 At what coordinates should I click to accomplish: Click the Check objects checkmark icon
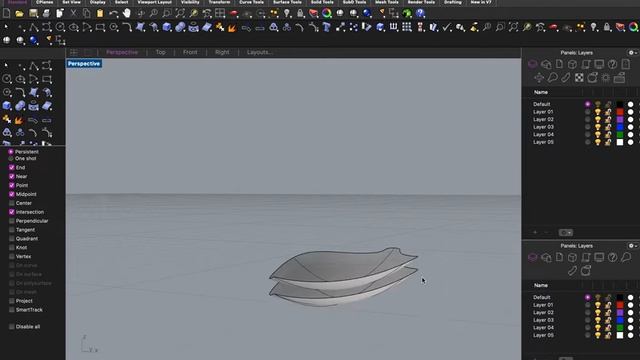(x=447, y=27)
